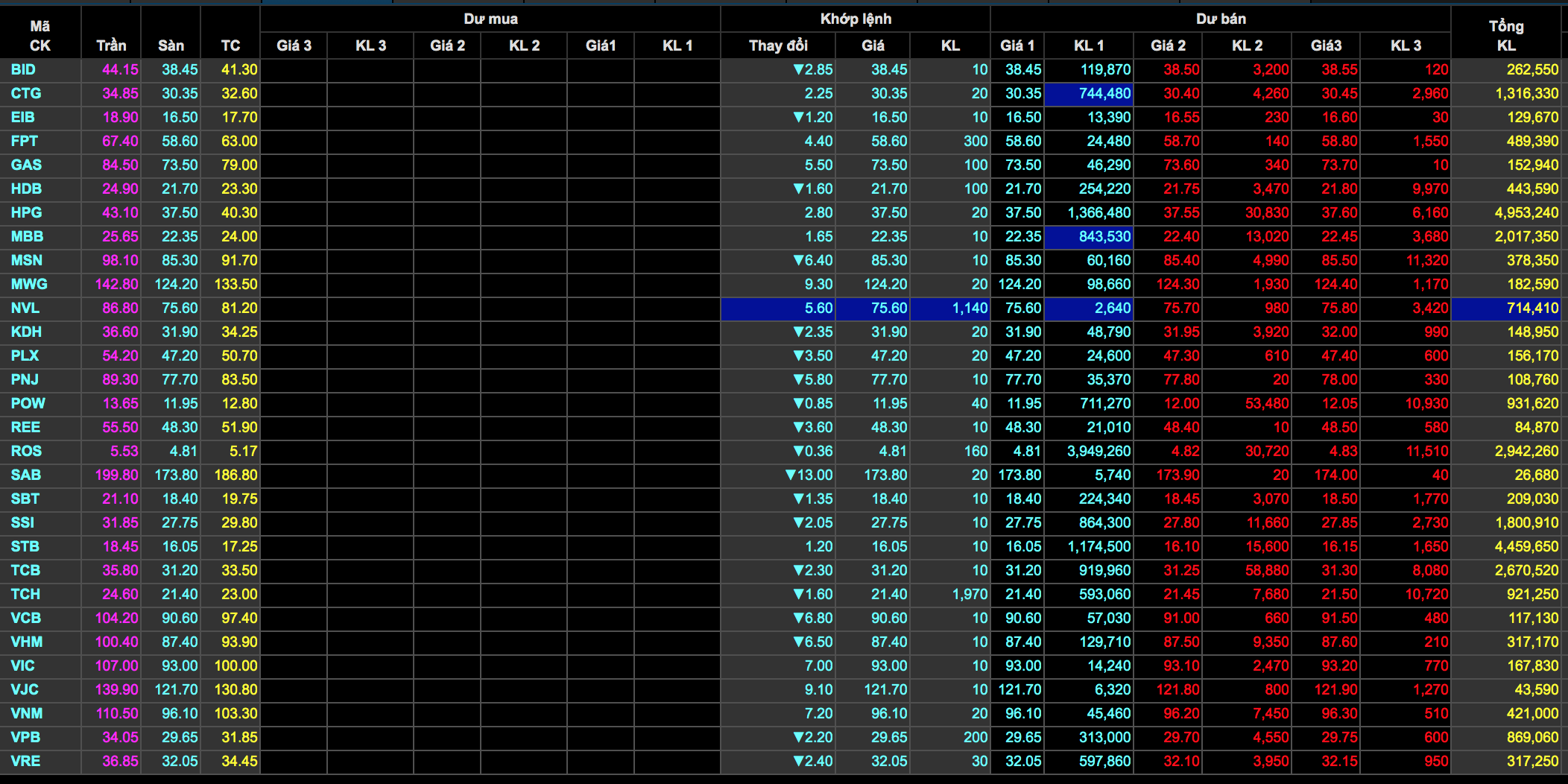Click the "Thay đổi" column header
The height and width of the screenshot is (784, 1568).
tap(778, 45)
